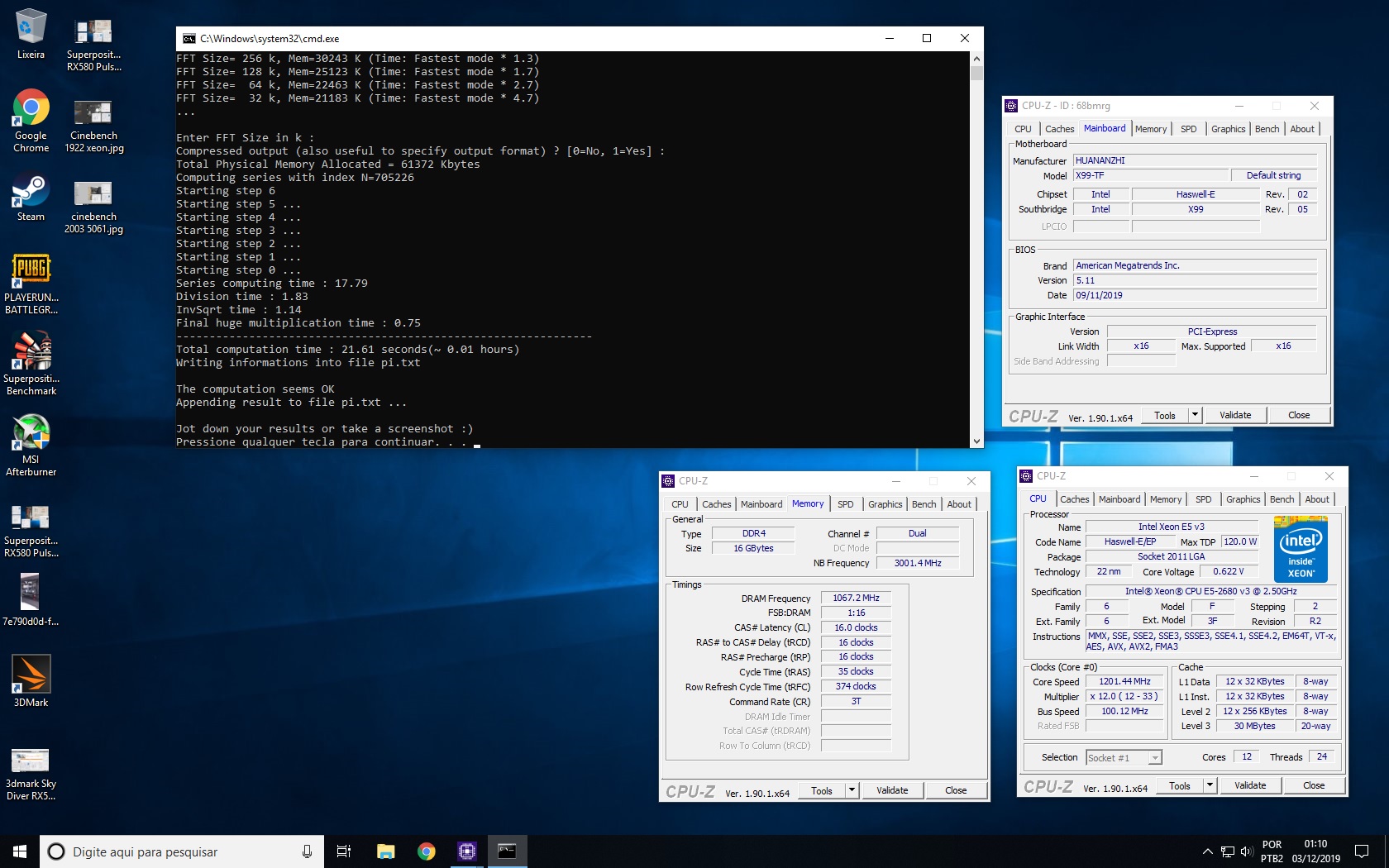This screenshot has width=1389, height=868.
Task: Click the POR PTB2 language indicator
Action: [x=1272, y=851]
